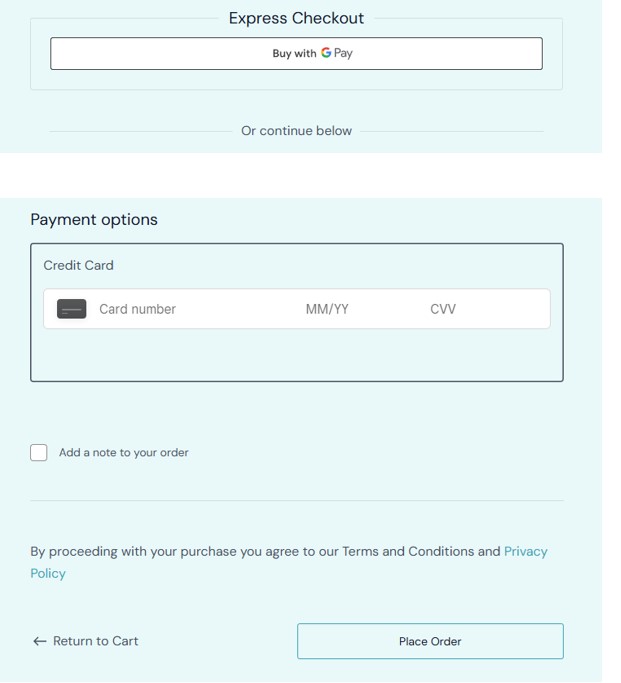
Task: Go back via Return to Cart link
Action: (95, 641)
